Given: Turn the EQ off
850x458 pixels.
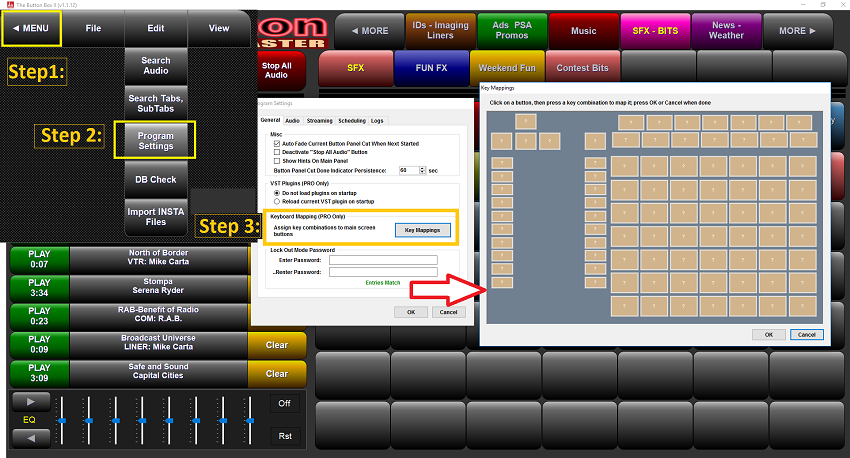Looking at the screenshot, I should pyautogui.click(x=284, y=403).
